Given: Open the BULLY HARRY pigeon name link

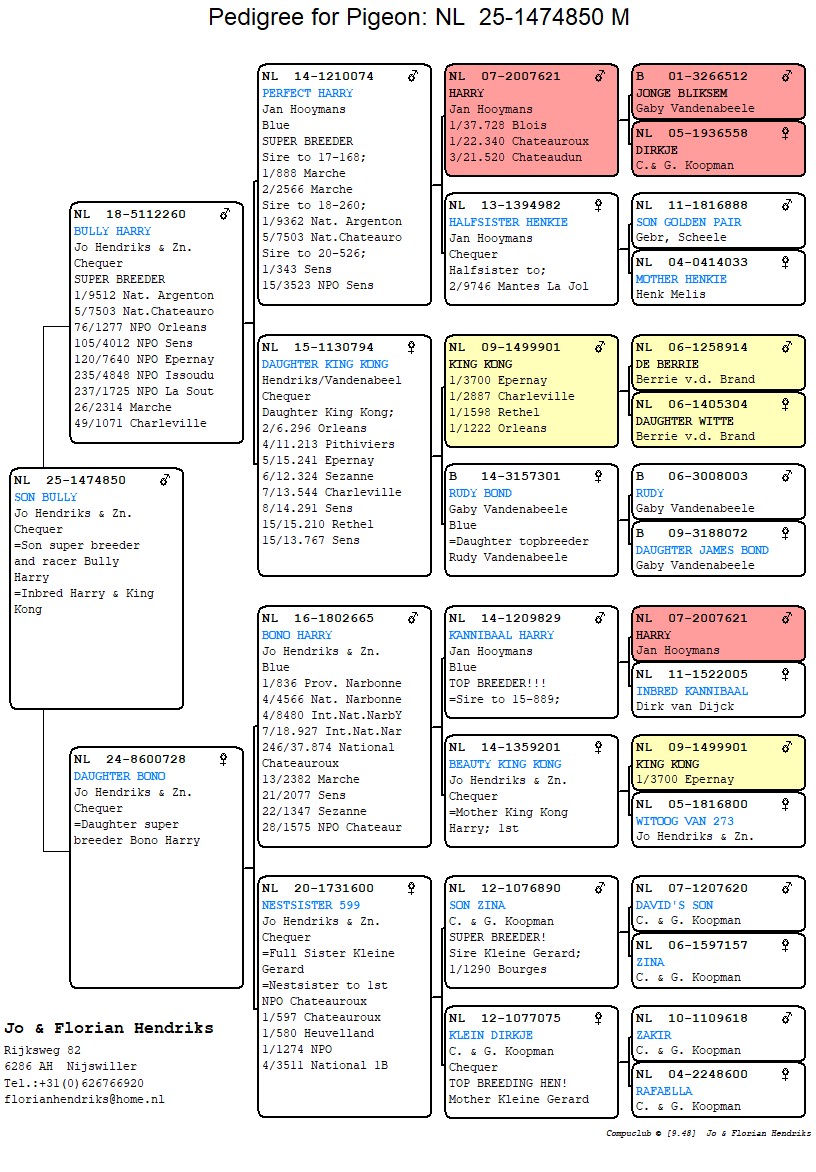Looking at the screenshot, I should click(112, 231).
